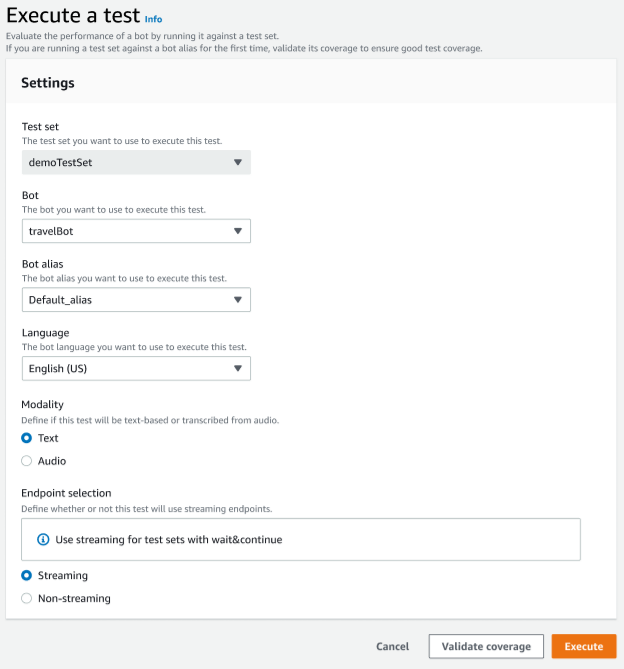Click the Settings panel header
Screen dimensions: 624x669
tap(48, 83)
